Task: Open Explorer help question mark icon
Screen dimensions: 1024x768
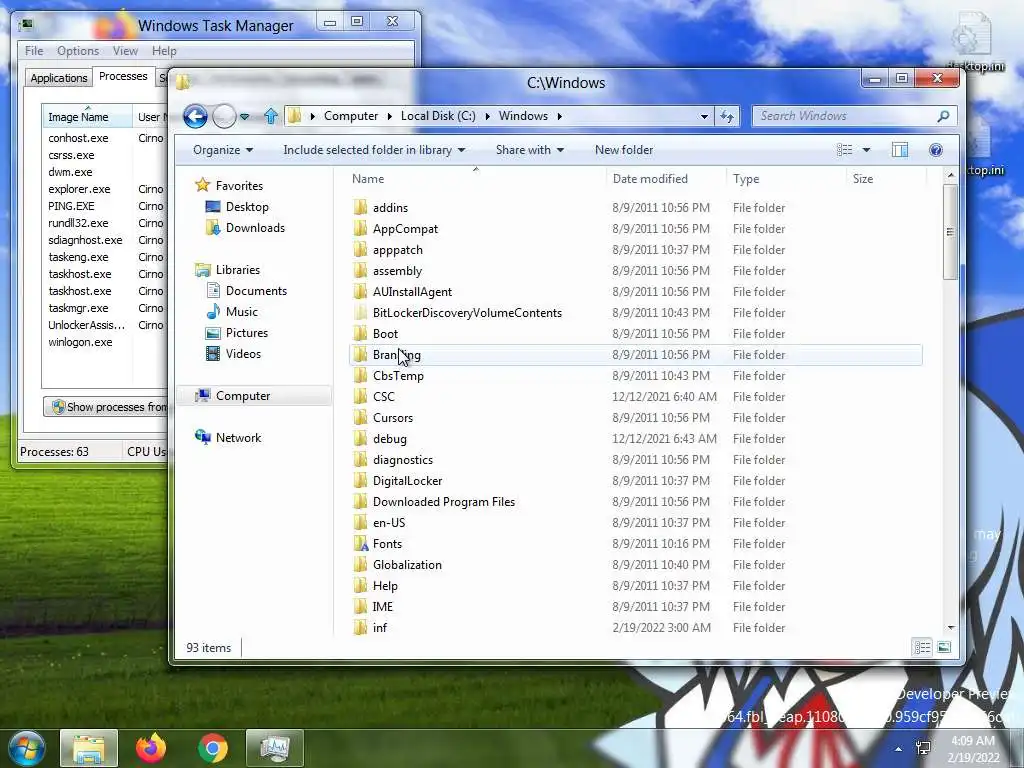Action: pos(935,150)
